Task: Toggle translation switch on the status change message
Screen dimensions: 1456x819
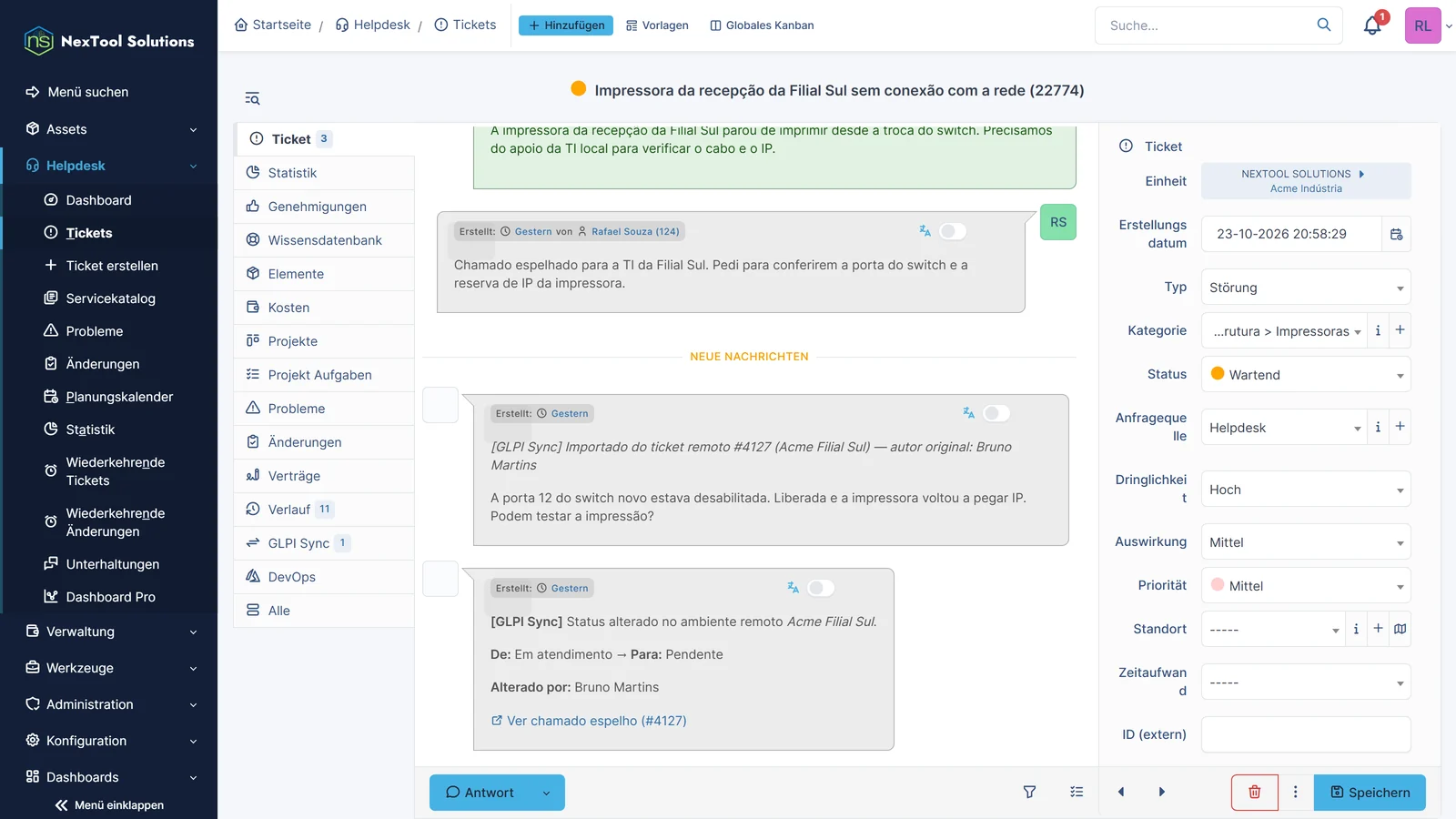Action: click(x=821, y=588)
